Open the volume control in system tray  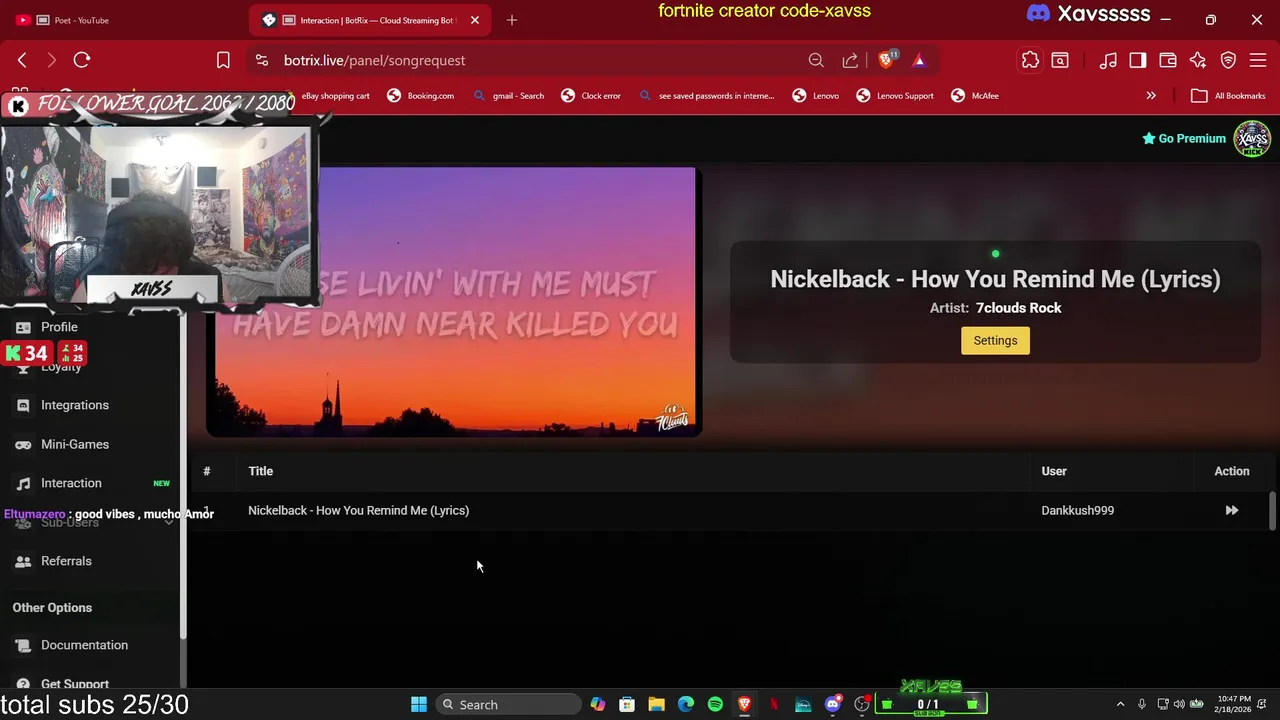(x=1178, y=704)
